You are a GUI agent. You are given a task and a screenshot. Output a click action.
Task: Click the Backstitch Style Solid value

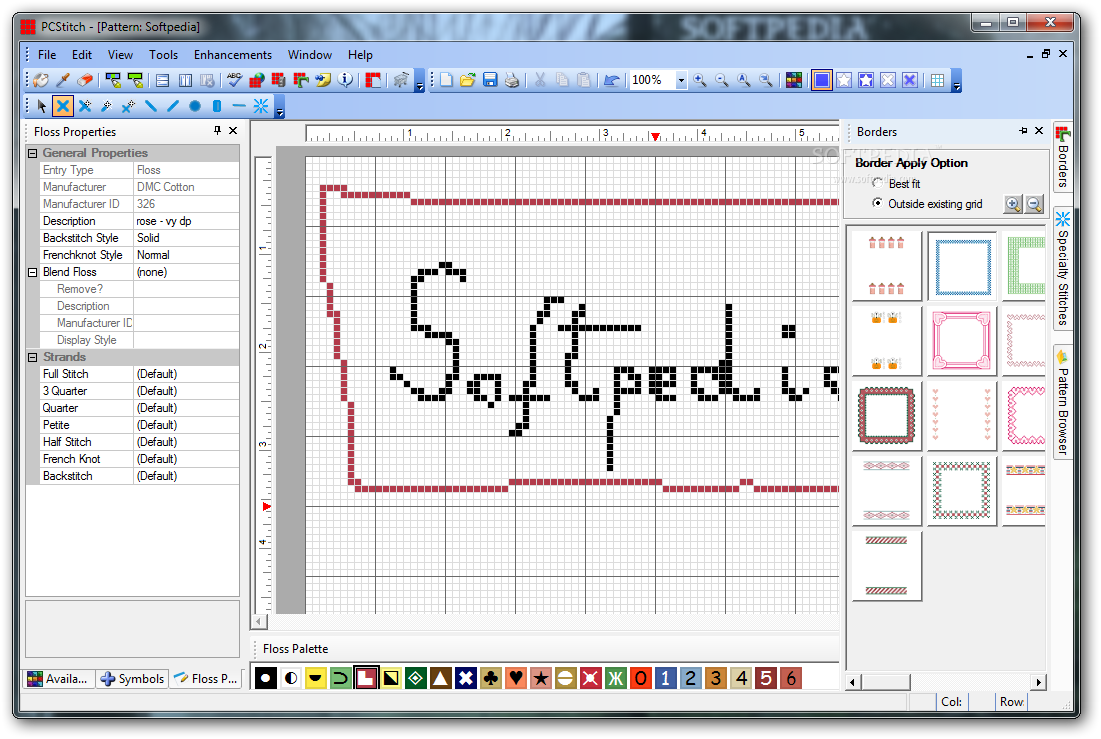pos(186,238)
